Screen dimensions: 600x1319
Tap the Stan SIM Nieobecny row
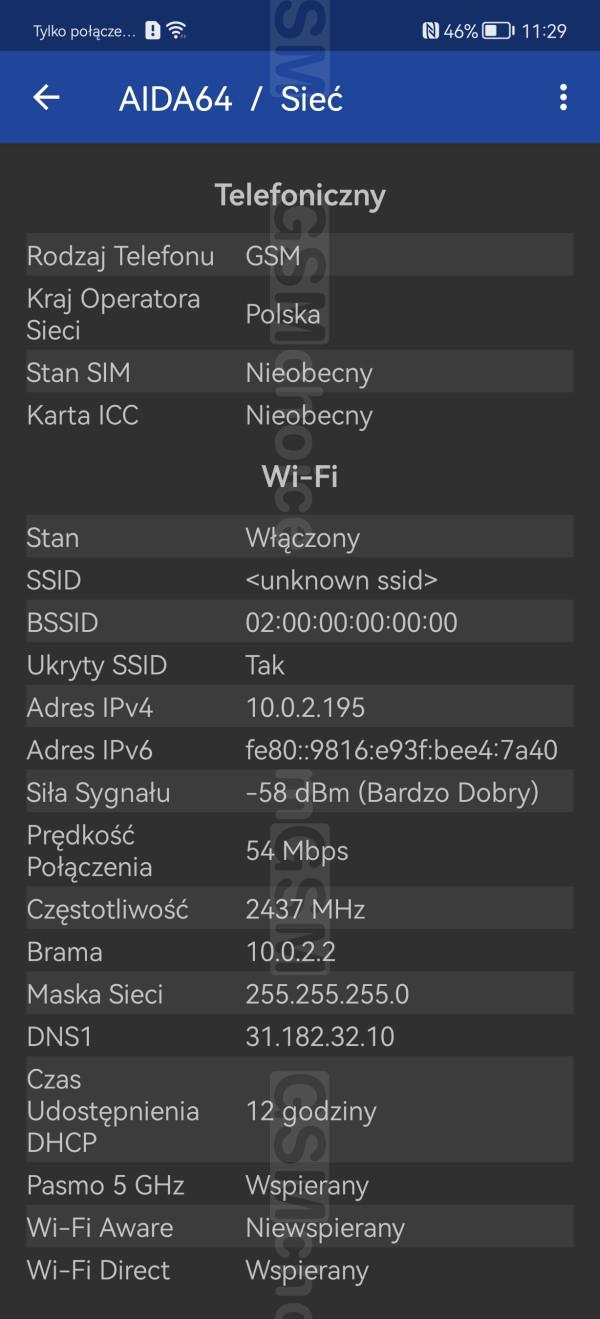click(299, 373)
